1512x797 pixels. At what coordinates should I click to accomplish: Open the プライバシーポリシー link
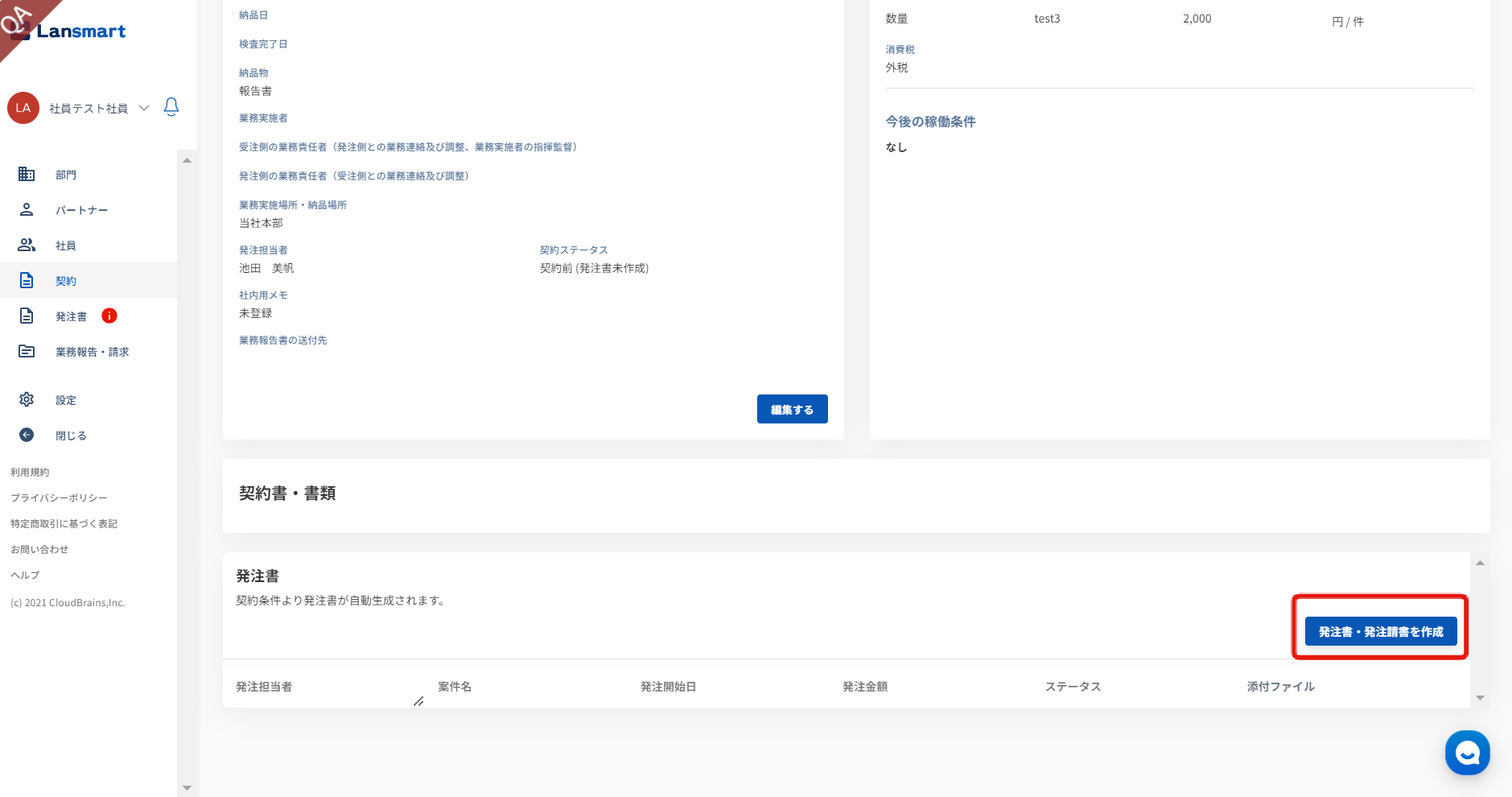click(59, 498)
